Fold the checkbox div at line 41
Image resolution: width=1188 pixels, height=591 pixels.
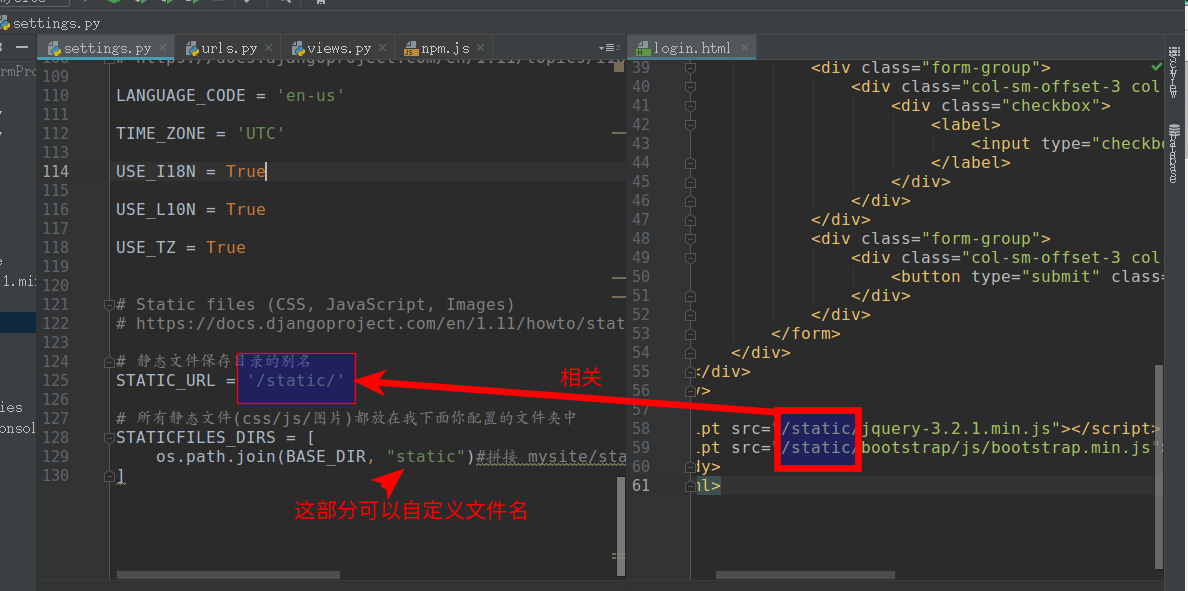(690, 105)
